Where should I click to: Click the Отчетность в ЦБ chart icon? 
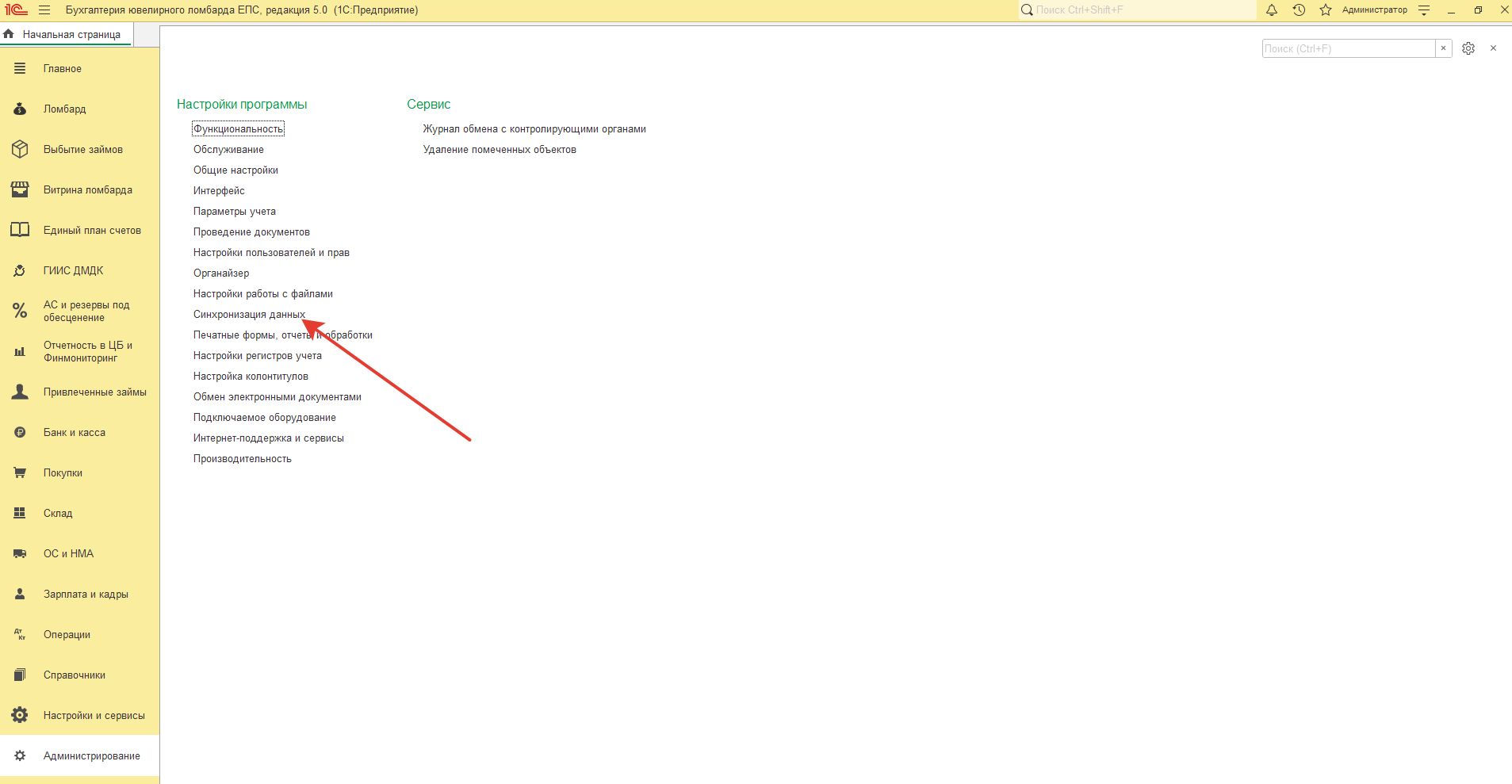pos(20,352)
